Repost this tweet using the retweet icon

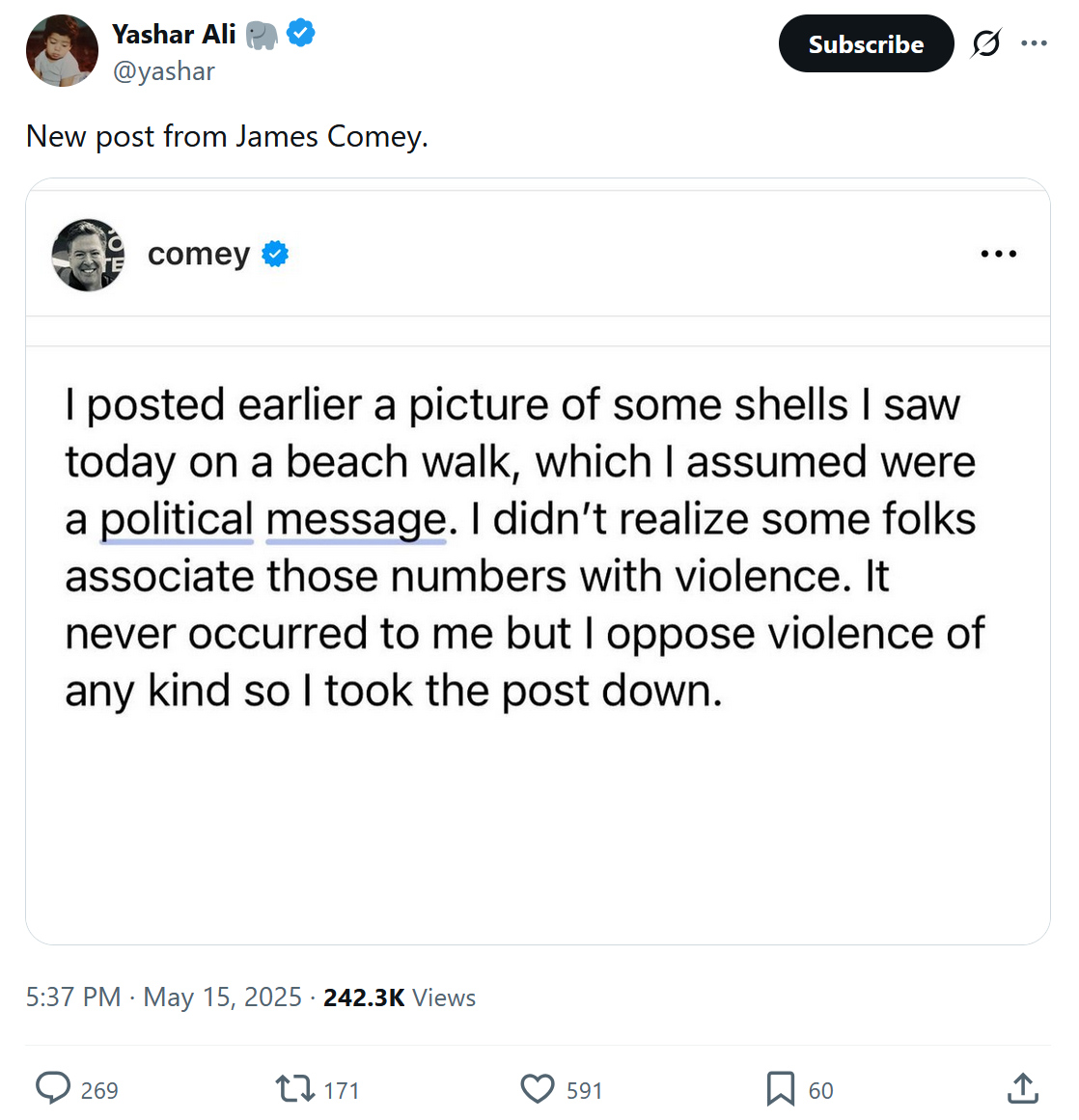294,1089
